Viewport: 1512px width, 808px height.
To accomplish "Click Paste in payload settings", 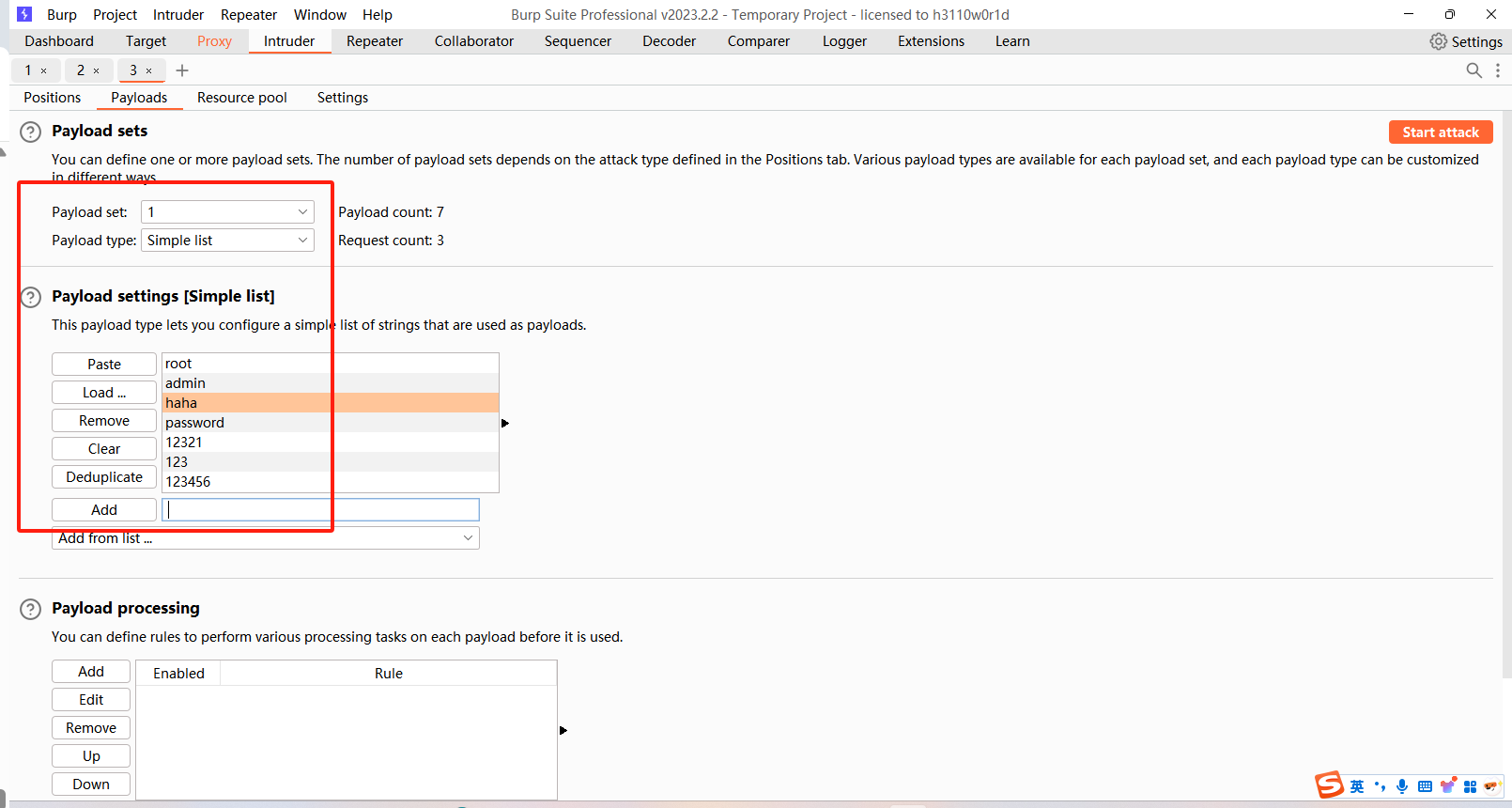I will click(104, 365).
